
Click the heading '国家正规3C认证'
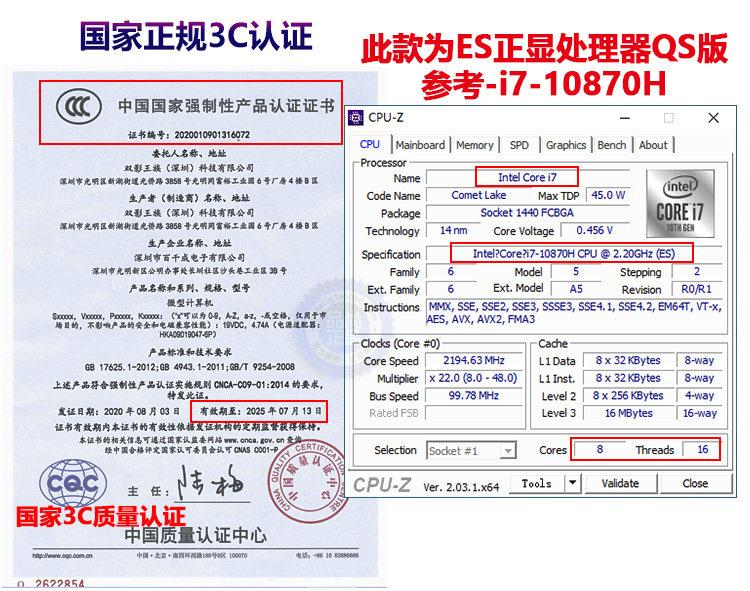(196, 37)
